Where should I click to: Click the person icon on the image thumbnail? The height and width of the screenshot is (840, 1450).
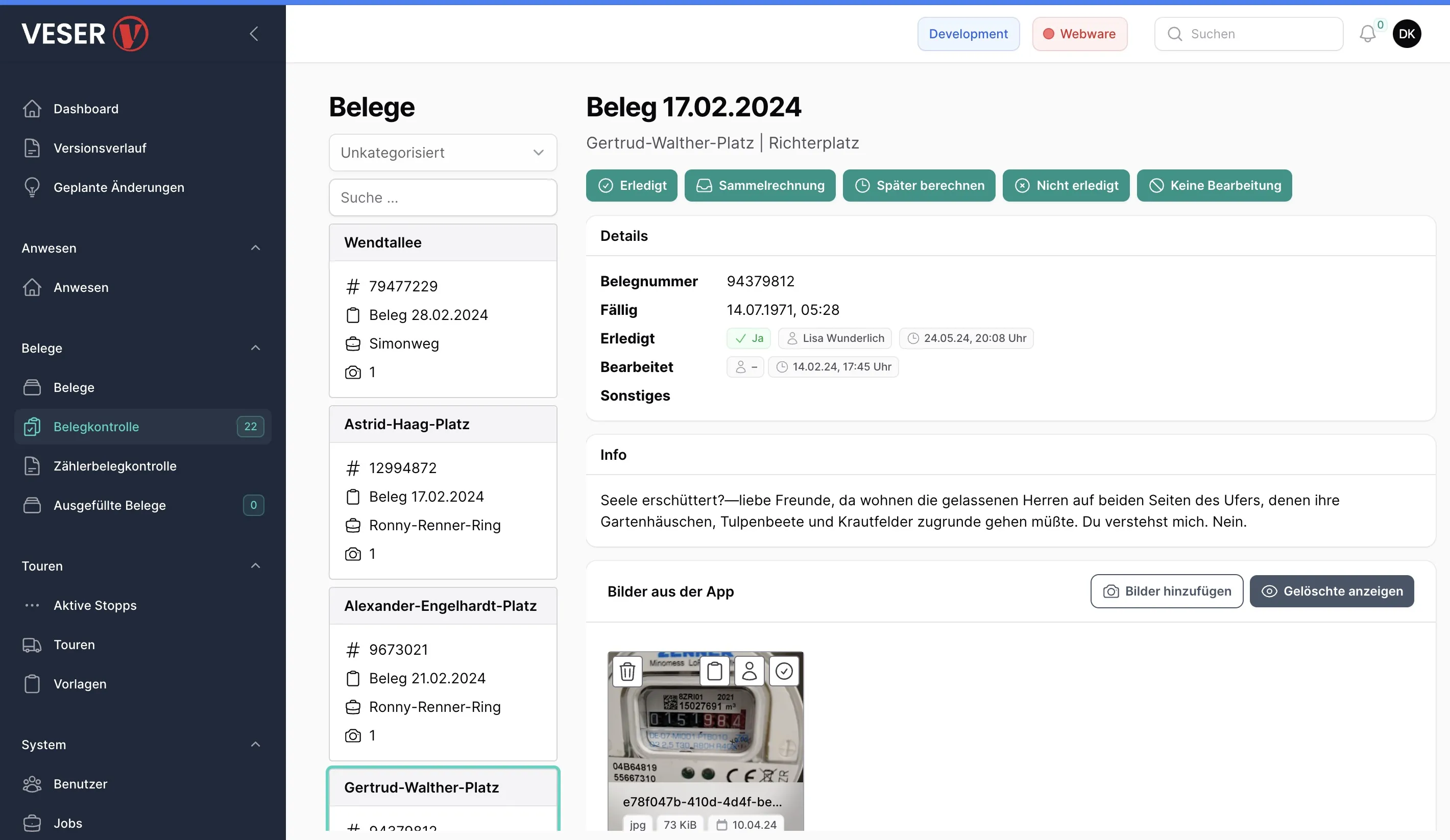749,671
